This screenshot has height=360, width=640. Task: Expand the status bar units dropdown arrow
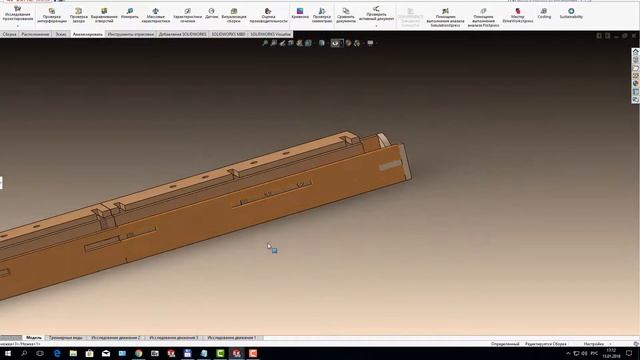(x=611, y=344)
